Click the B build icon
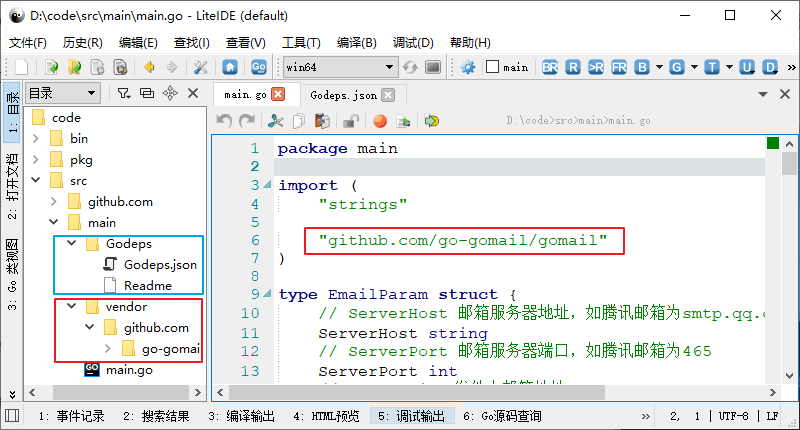This screenshot has width=800, height=430. [x=642, y=67]
